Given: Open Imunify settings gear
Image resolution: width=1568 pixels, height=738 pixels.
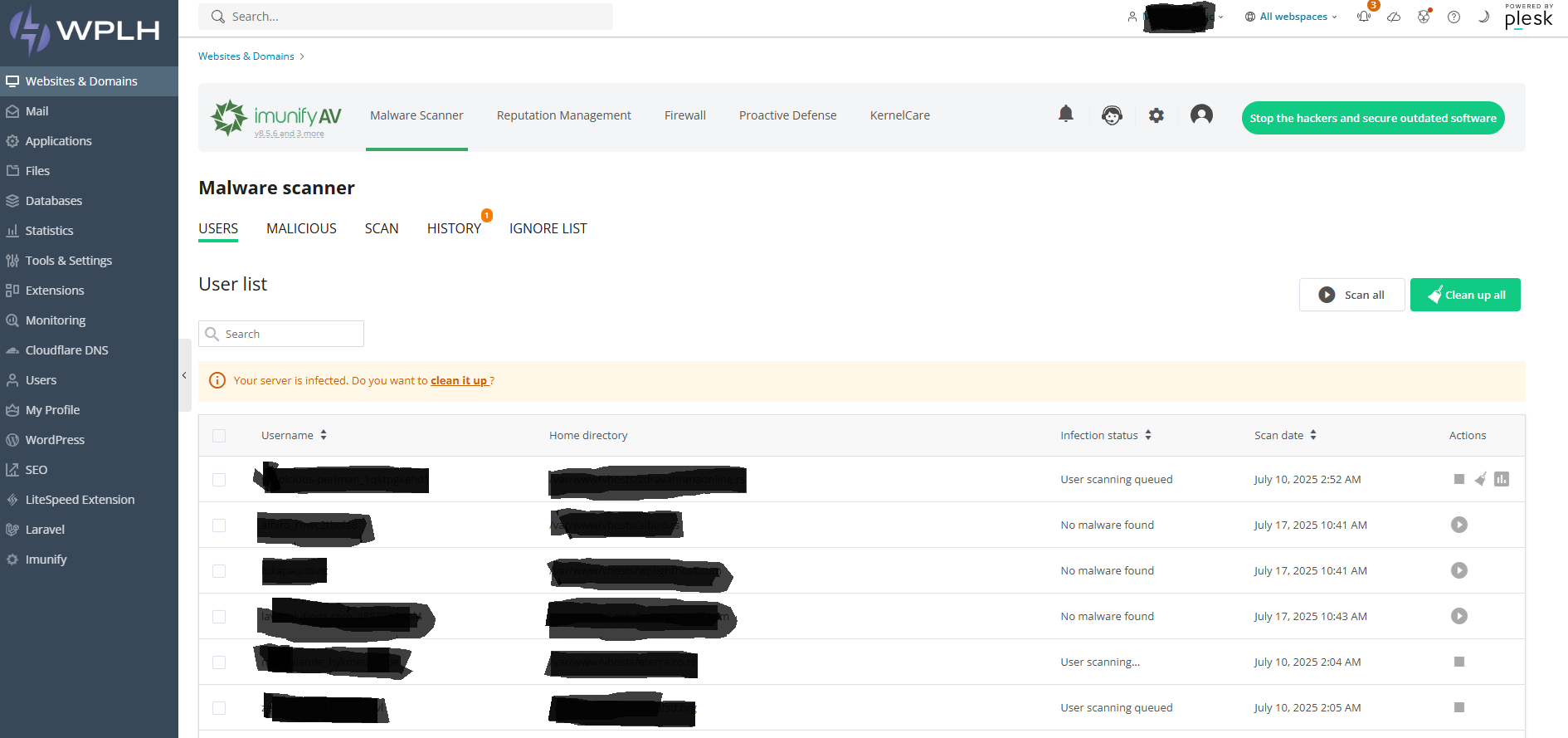Looking at the screenshot, I should (x=1157, y=115).
